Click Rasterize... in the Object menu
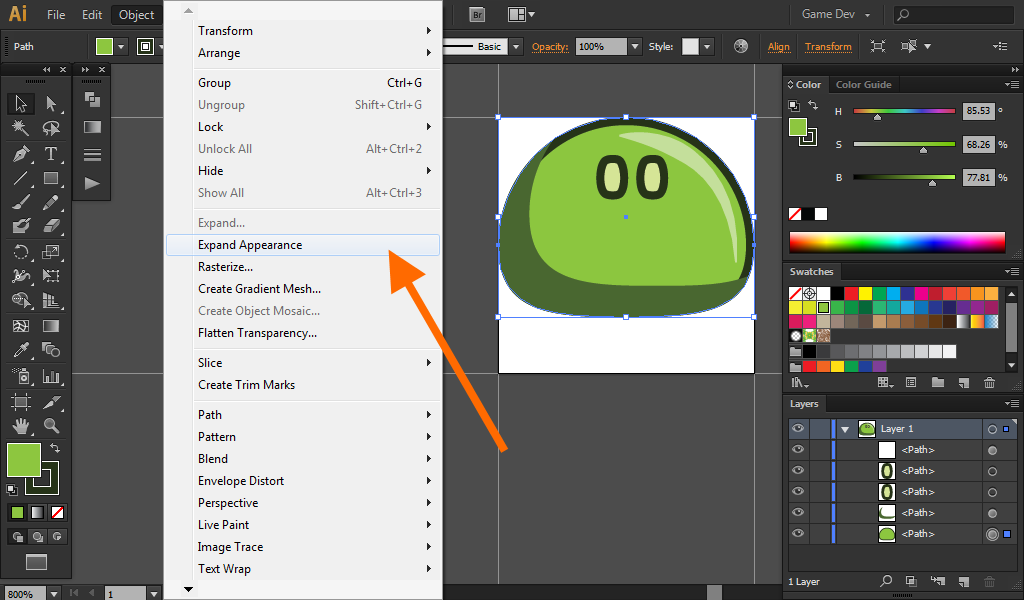The image size is (1024, 600). [225, 267]
